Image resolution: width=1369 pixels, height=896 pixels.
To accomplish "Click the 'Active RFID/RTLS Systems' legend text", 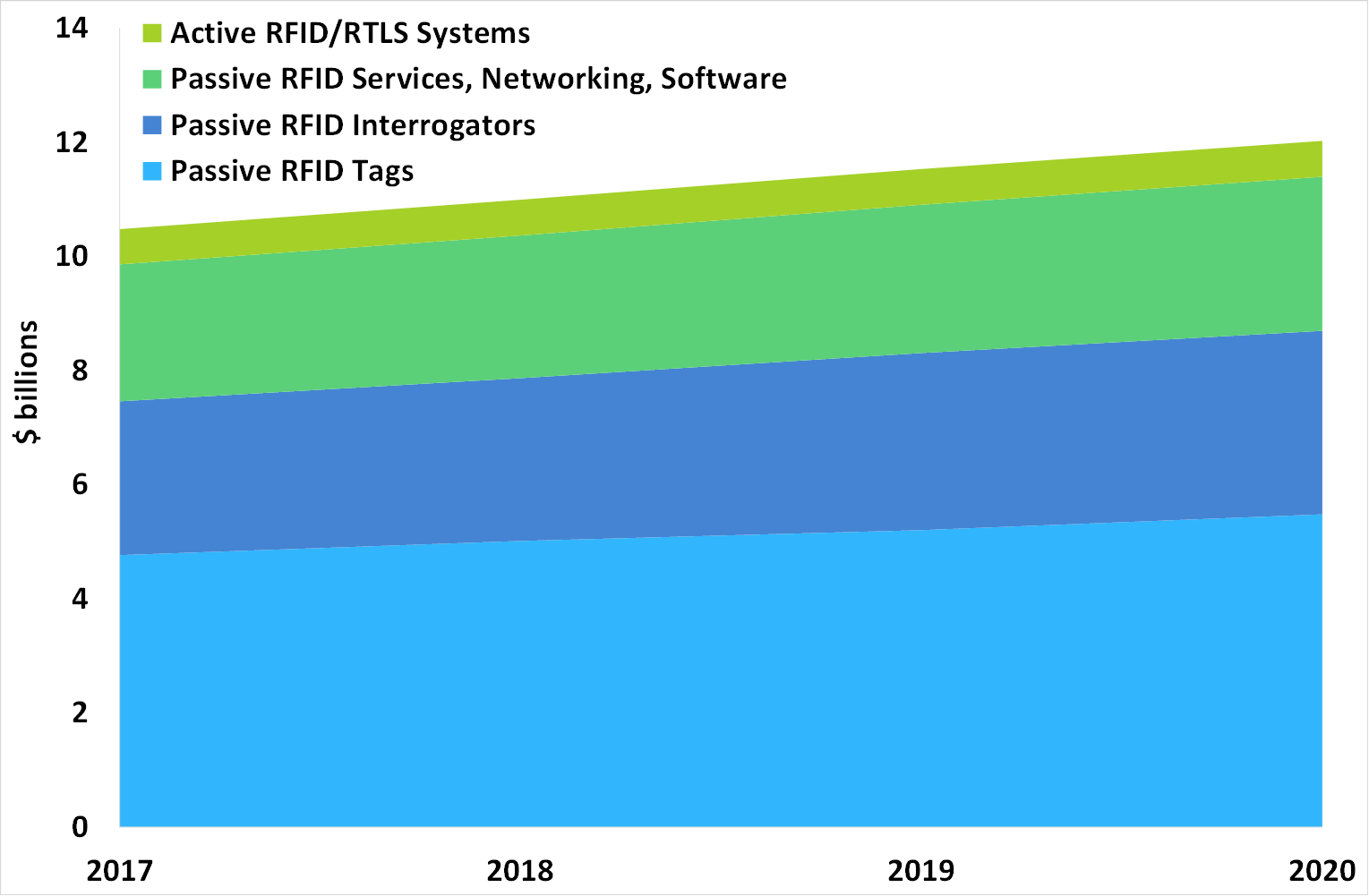I will (x=350, y=34).
